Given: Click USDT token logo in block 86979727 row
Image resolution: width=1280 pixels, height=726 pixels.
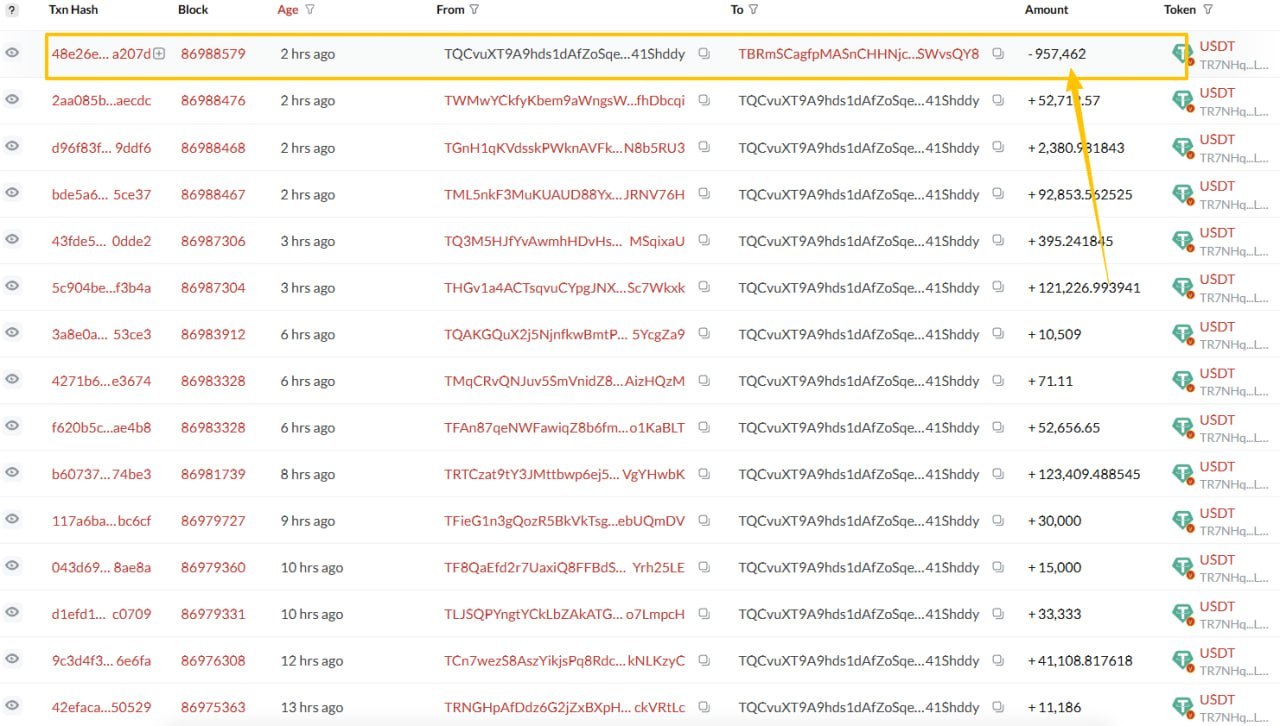Looking at the screenshot, I should pos(1183,521).
